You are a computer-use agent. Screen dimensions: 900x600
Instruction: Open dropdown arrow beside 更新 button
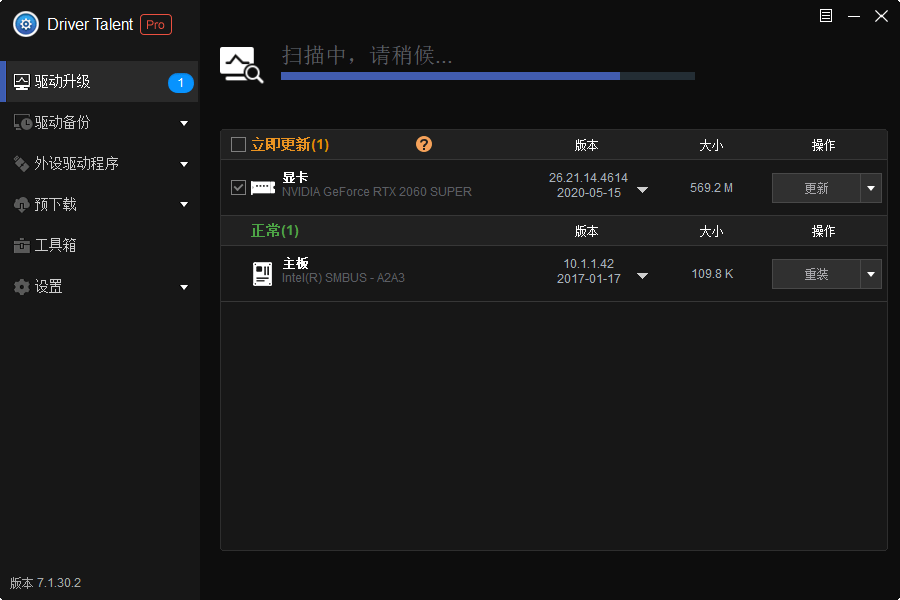click(x=871, y=188)
